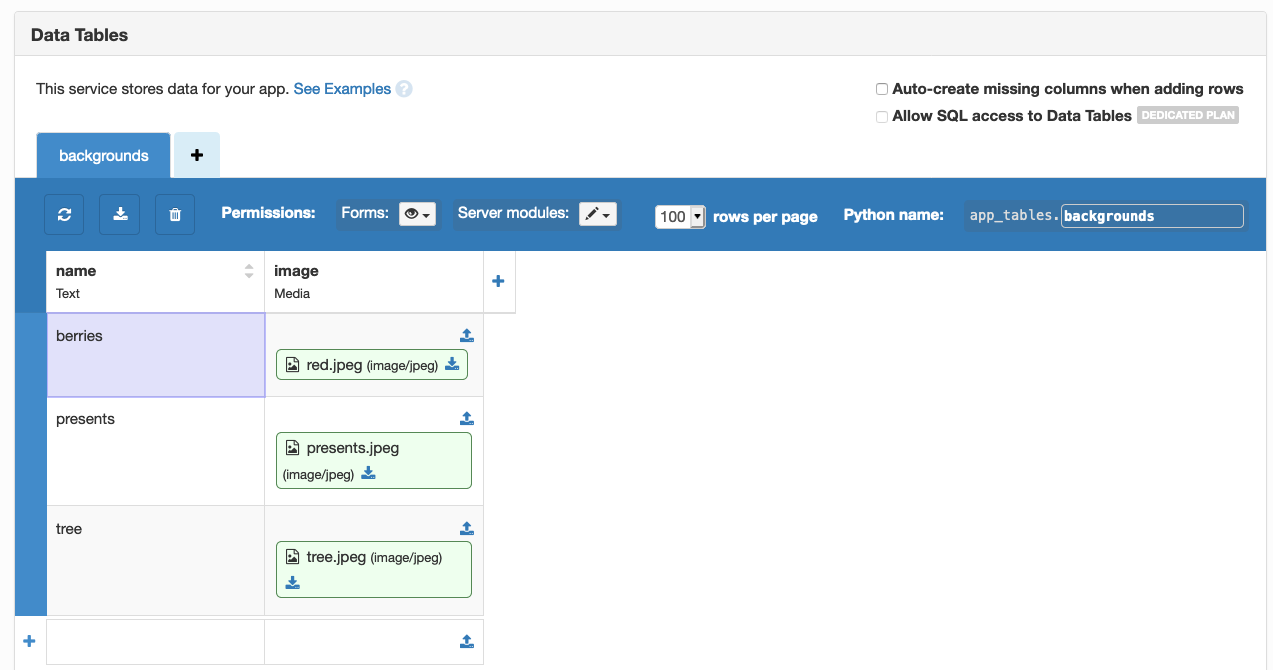This screenshot has width=1273, height=670.
Task: Download the red.jpeg file
Action: pos(452,365)
